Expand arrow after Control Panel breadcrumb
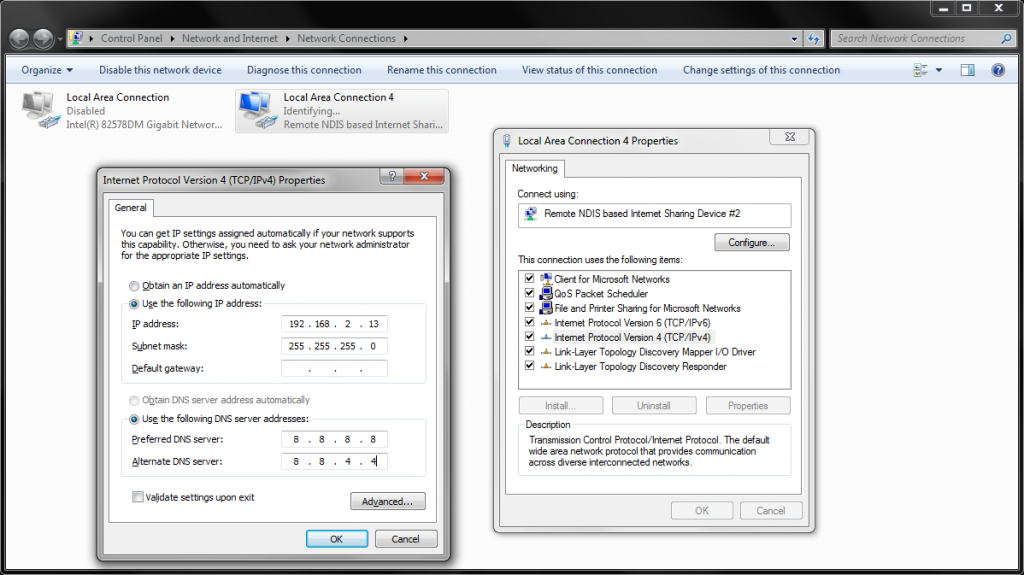 point(172,39)
